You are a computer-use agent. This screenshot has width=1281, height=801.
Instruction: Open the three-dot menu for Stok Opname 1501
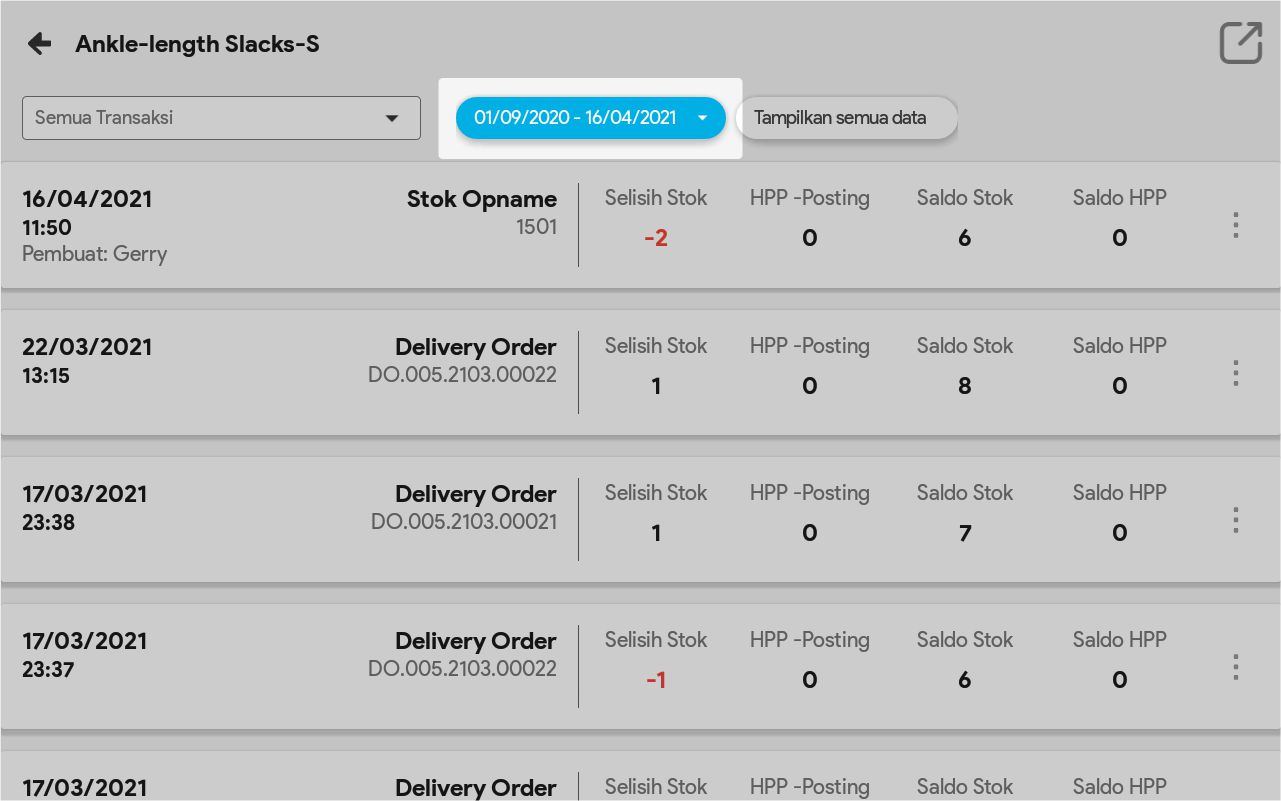[1236, 225]
